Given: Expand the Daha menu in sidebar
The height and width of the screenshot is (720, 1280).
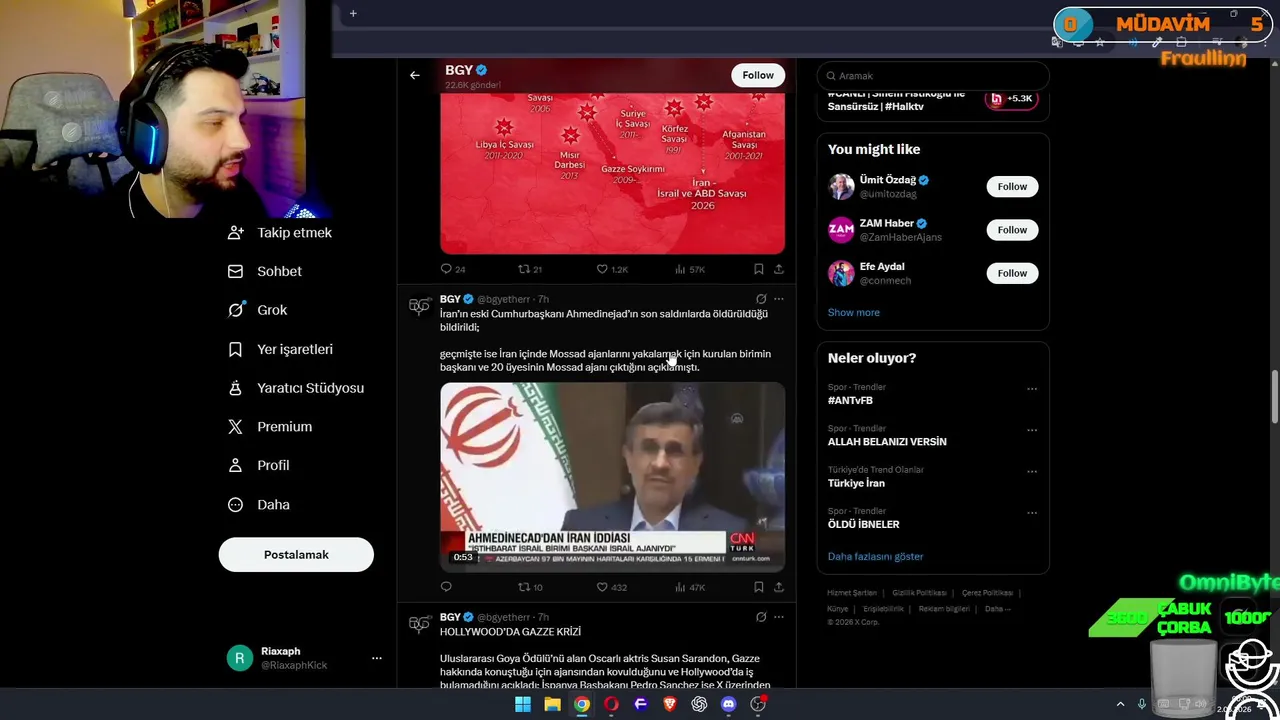Looking at the screenshot, I should click(259, 505).
